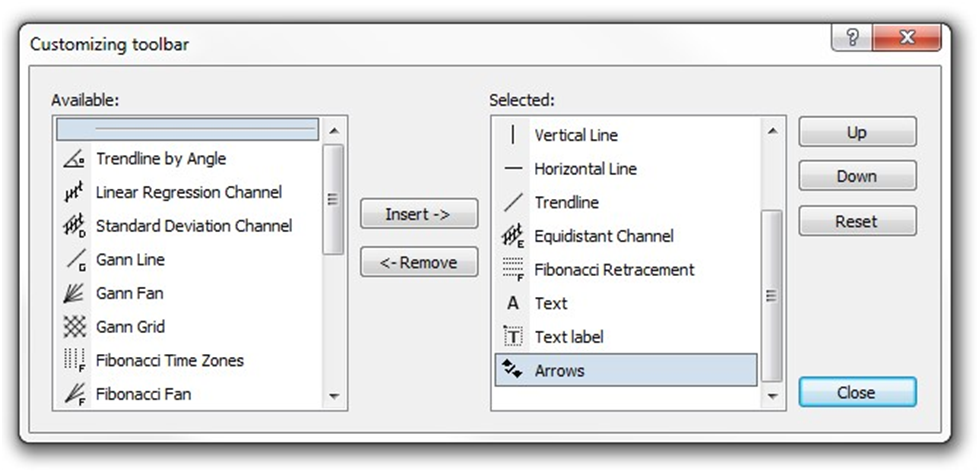Click the Text label icon
The height and width of the screenshot is (475, 979).
(513, 337)
